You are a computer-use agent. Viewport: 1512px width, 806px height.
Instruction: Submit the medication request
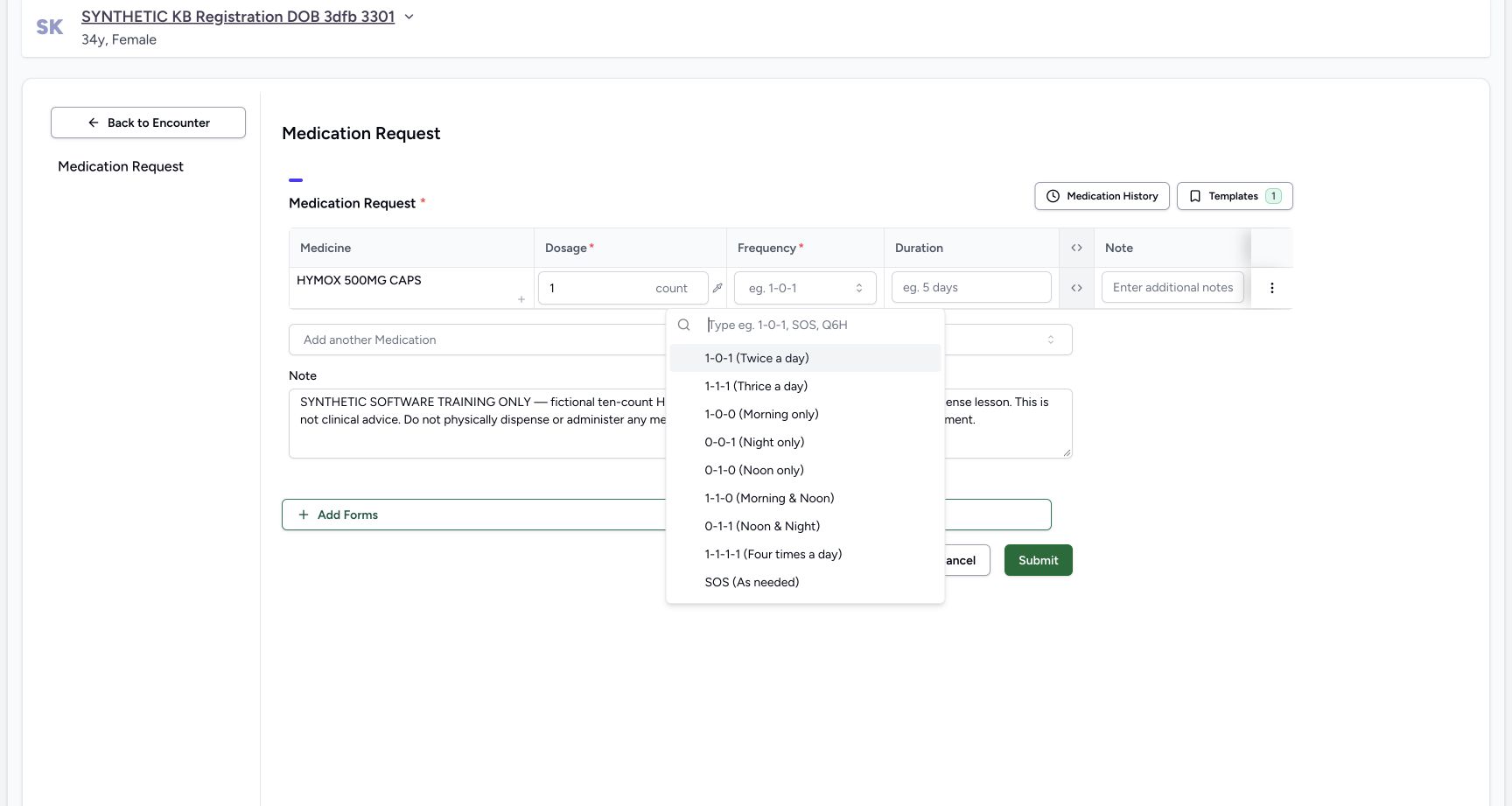(x=1039, y=560)
